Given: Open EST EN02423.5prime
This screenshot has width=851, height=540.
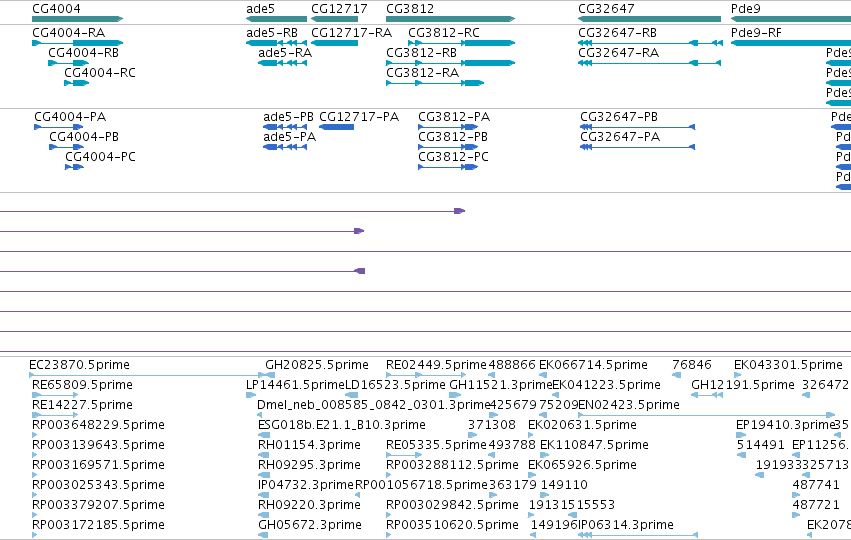Looking at the screenshot, I should [628, 405].
